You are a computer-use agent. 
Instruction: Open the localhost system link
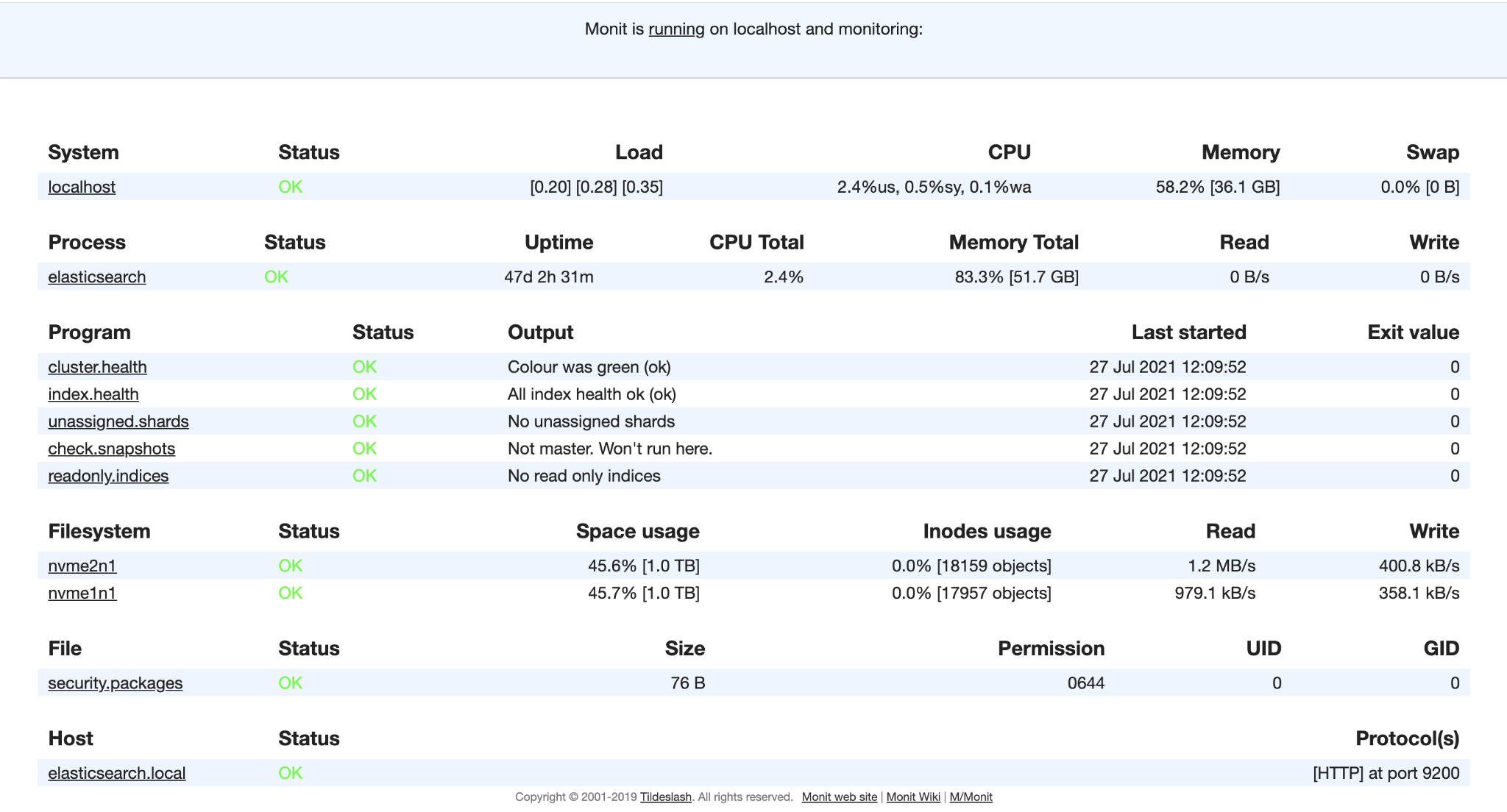point(82,187)
